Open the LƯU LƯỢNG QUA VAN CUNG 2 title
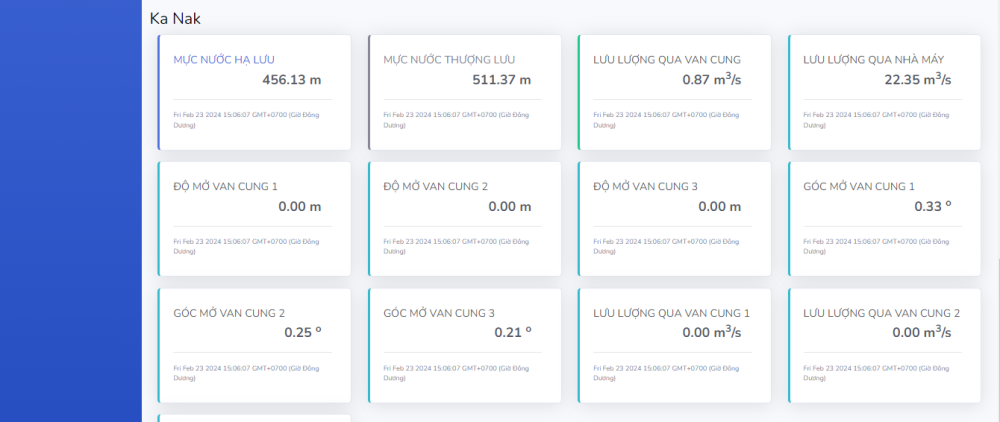1000x422 pixels. click(881, 313)
